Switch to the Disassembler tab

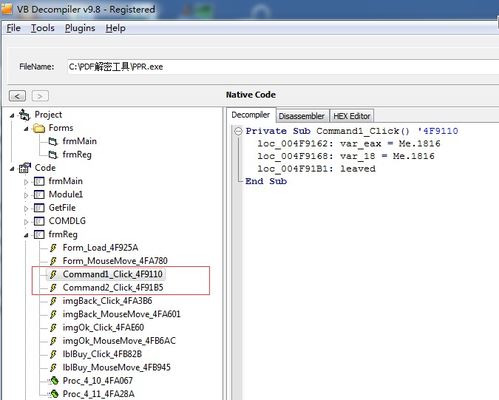tap(301, 116)
